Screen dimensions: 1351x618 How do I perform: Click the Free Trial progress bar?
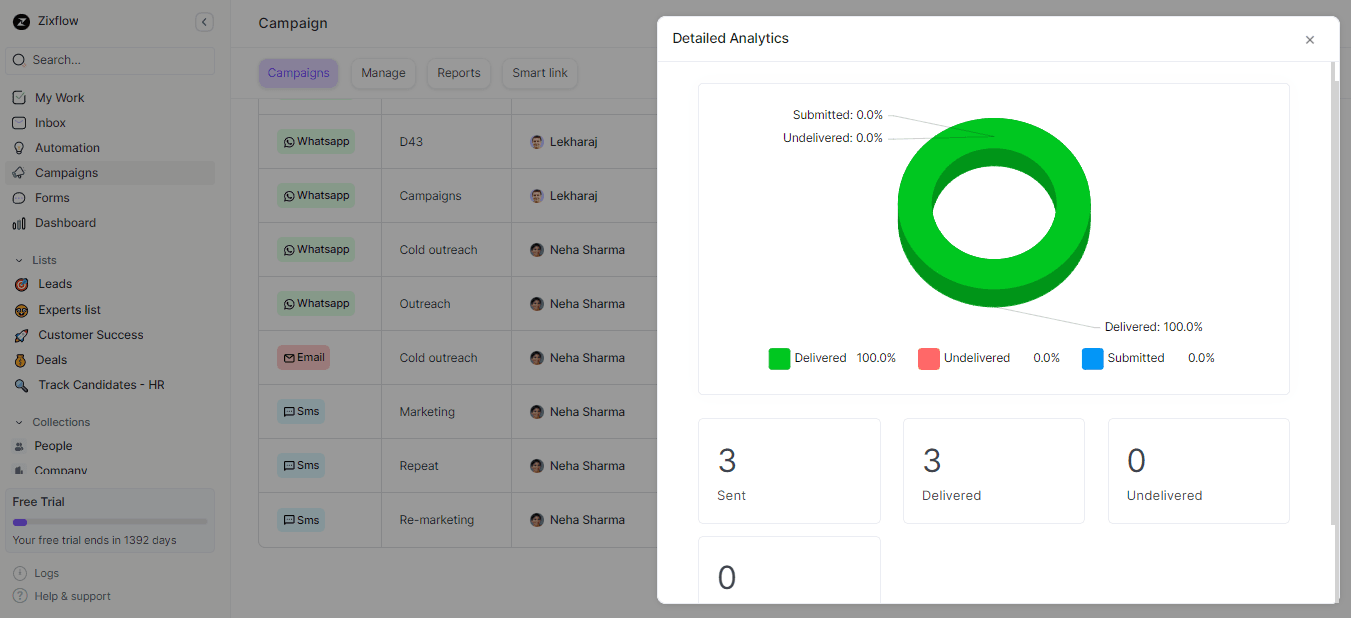(x=109, y=520)
